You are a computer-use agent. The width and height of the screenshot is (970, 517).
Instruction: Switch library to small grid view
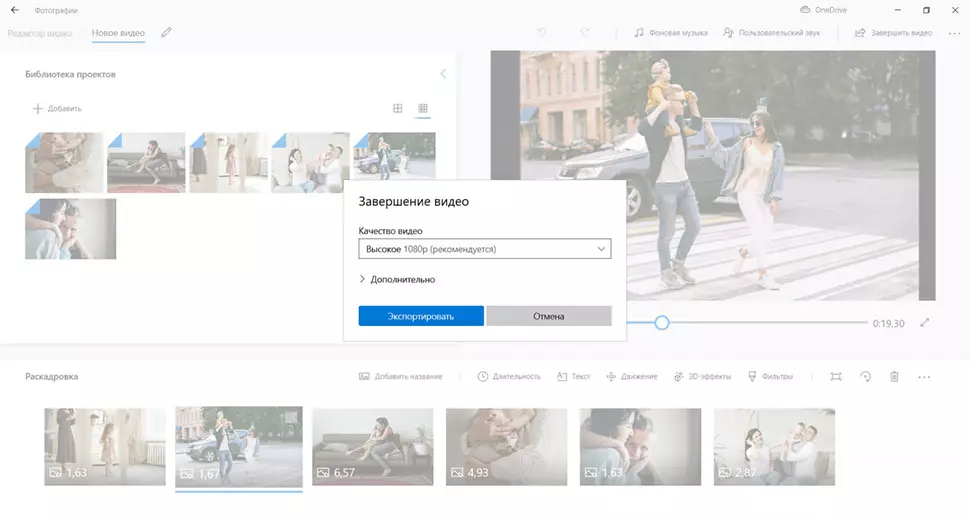click(x=423, y=108)
